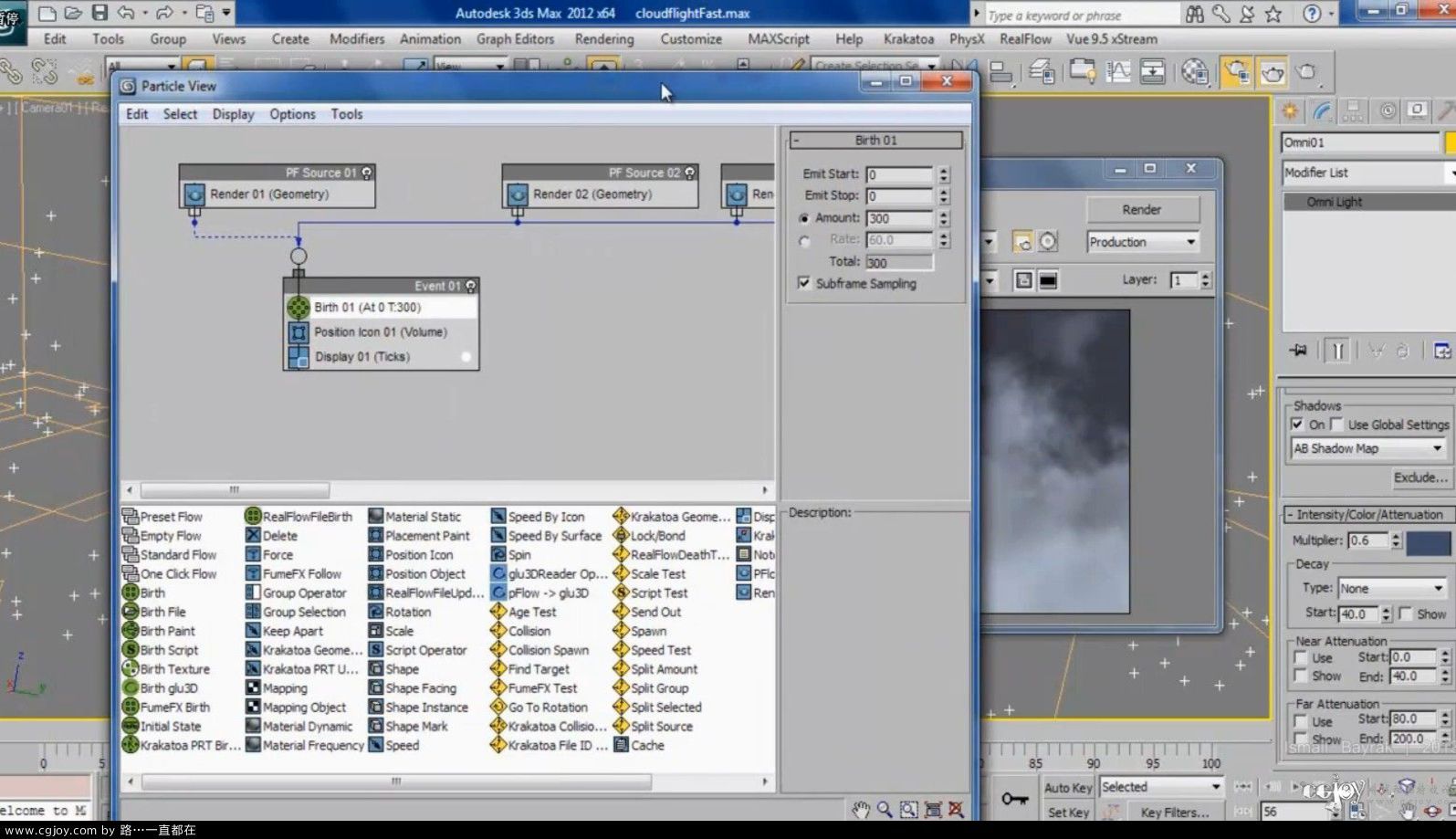Enable Far Attenuation Use checkbox

pyautogui.click(x=1301, y=721)
